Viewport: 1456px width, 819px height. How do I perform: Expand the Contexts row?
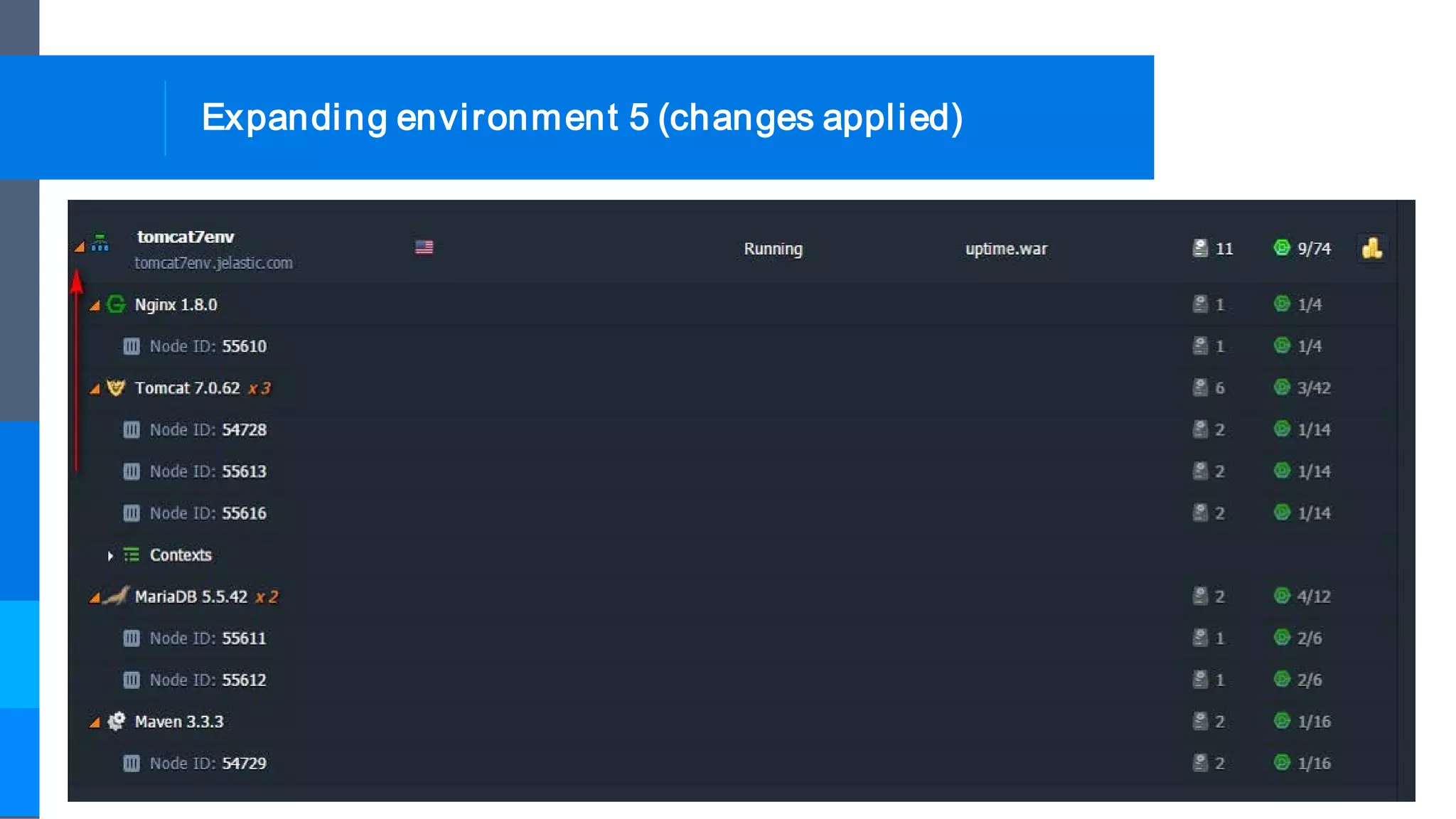click(110, 555)
